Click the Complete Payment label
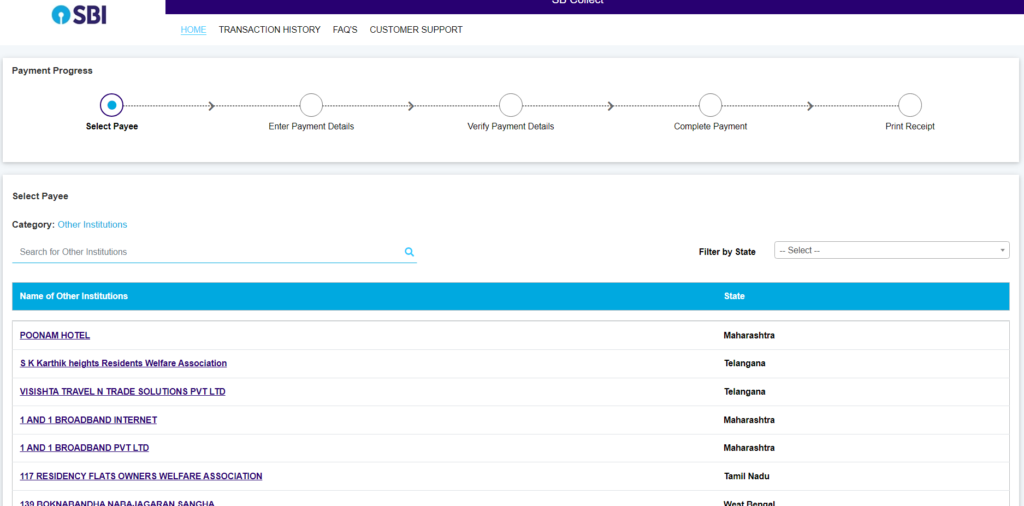The image size is (1024, 506). [711, 127]
